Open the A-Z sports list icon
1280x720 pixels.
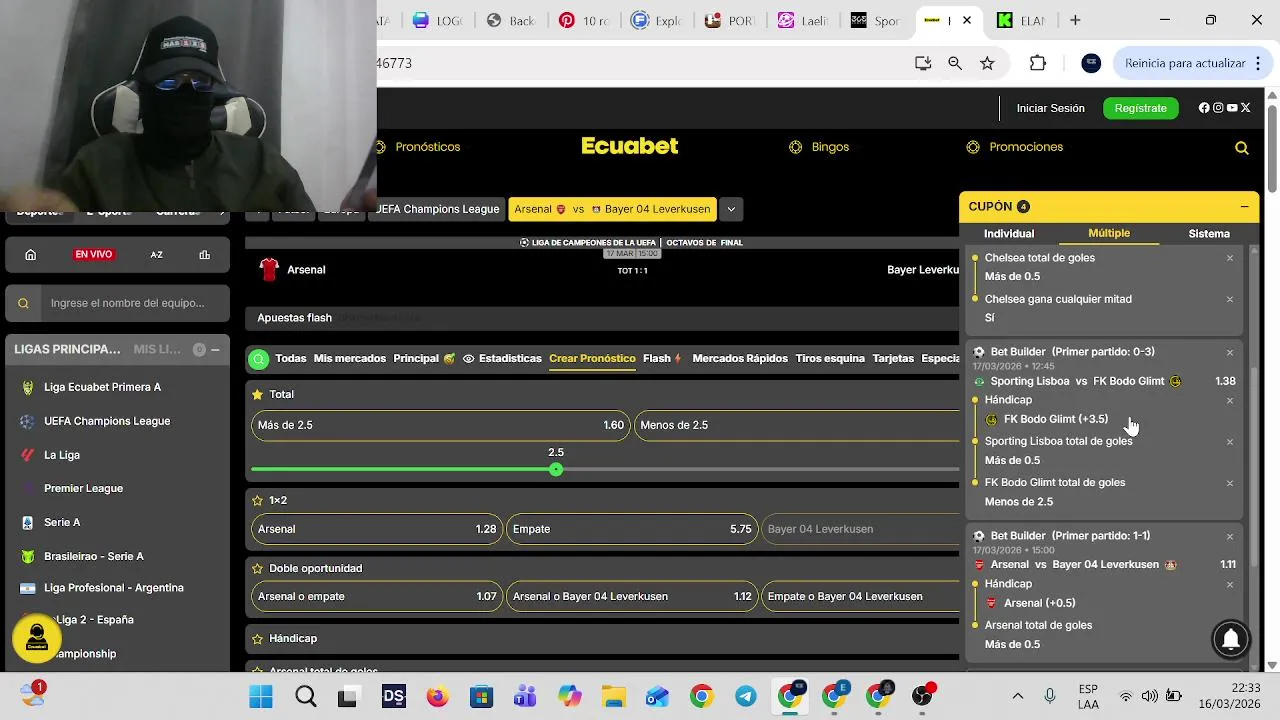pos(157,255)
